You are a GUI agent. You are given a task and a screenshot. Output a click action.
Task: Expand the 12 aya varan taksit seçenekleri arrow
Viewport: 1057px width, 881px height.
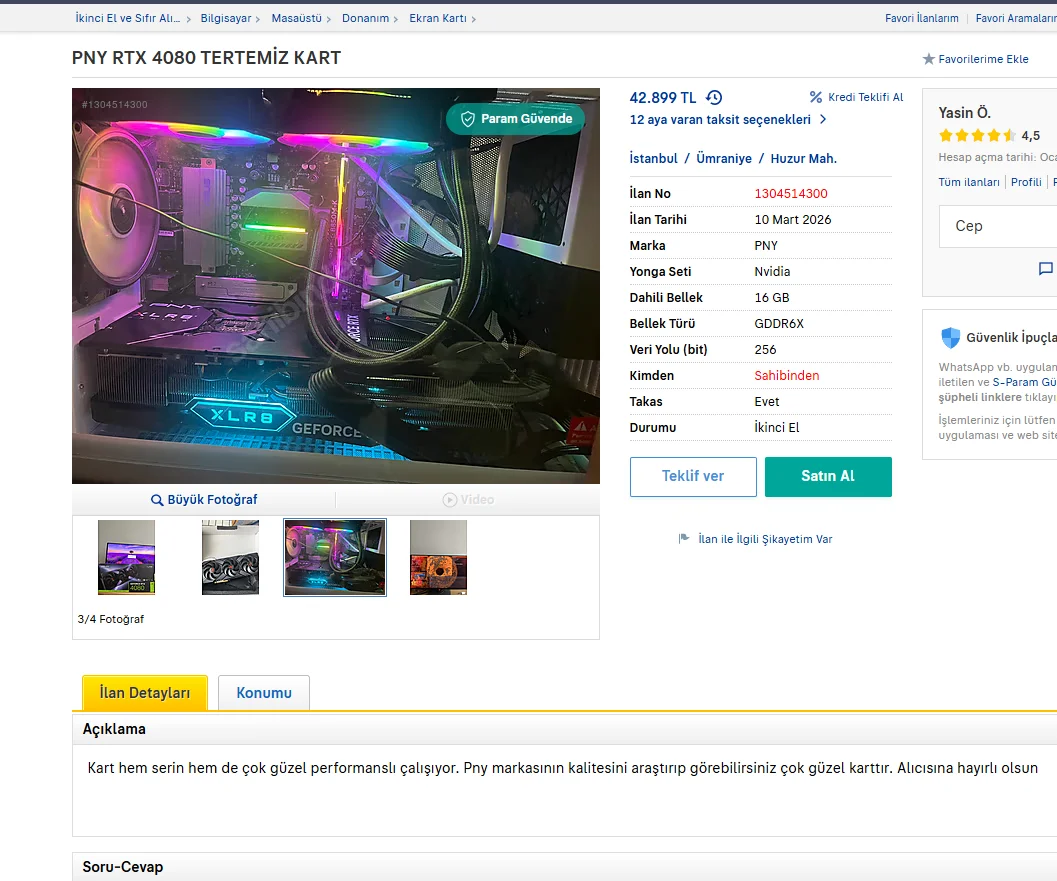[x=823, y=119]
